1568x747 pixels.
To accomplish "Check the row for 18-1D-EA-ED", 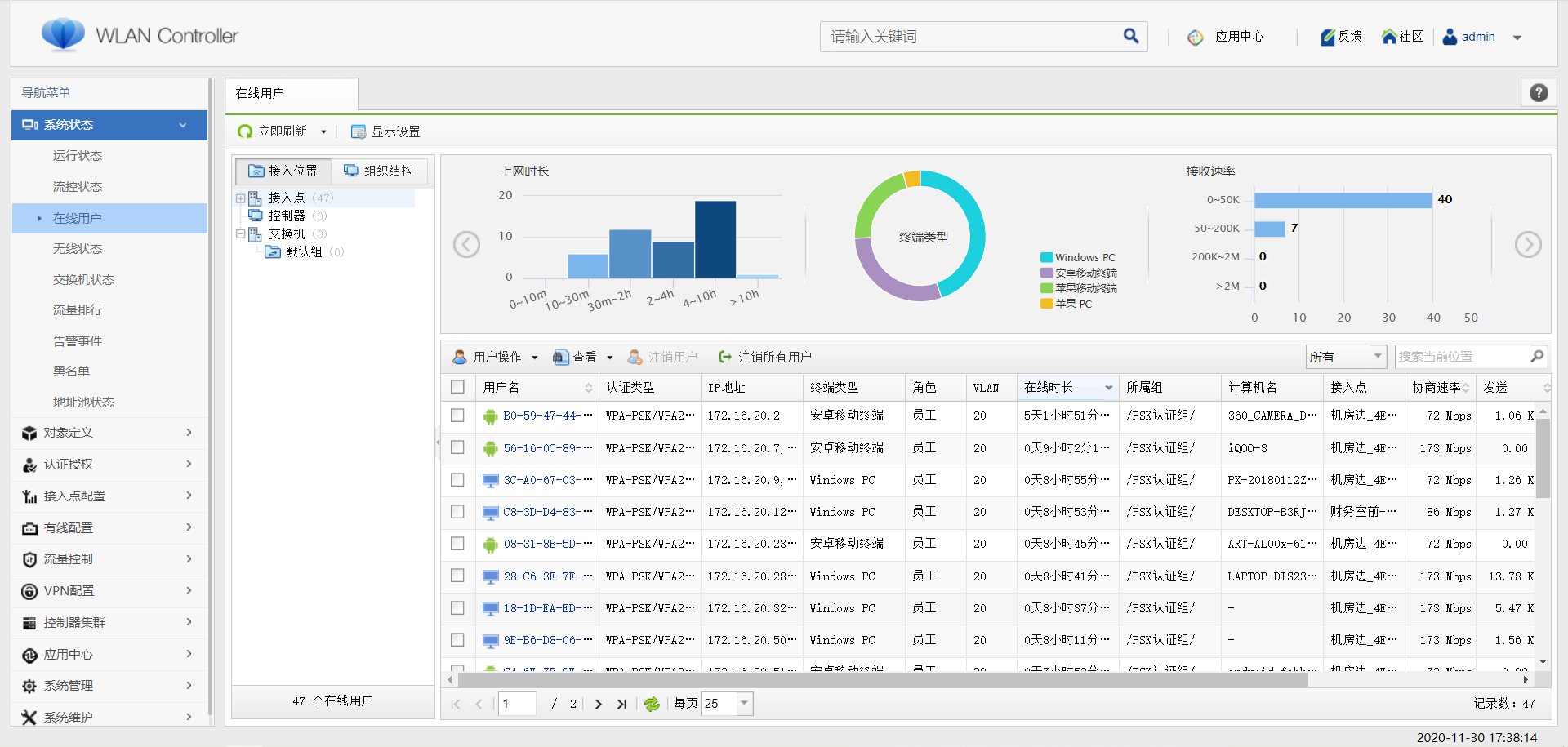I will point(457,608).
